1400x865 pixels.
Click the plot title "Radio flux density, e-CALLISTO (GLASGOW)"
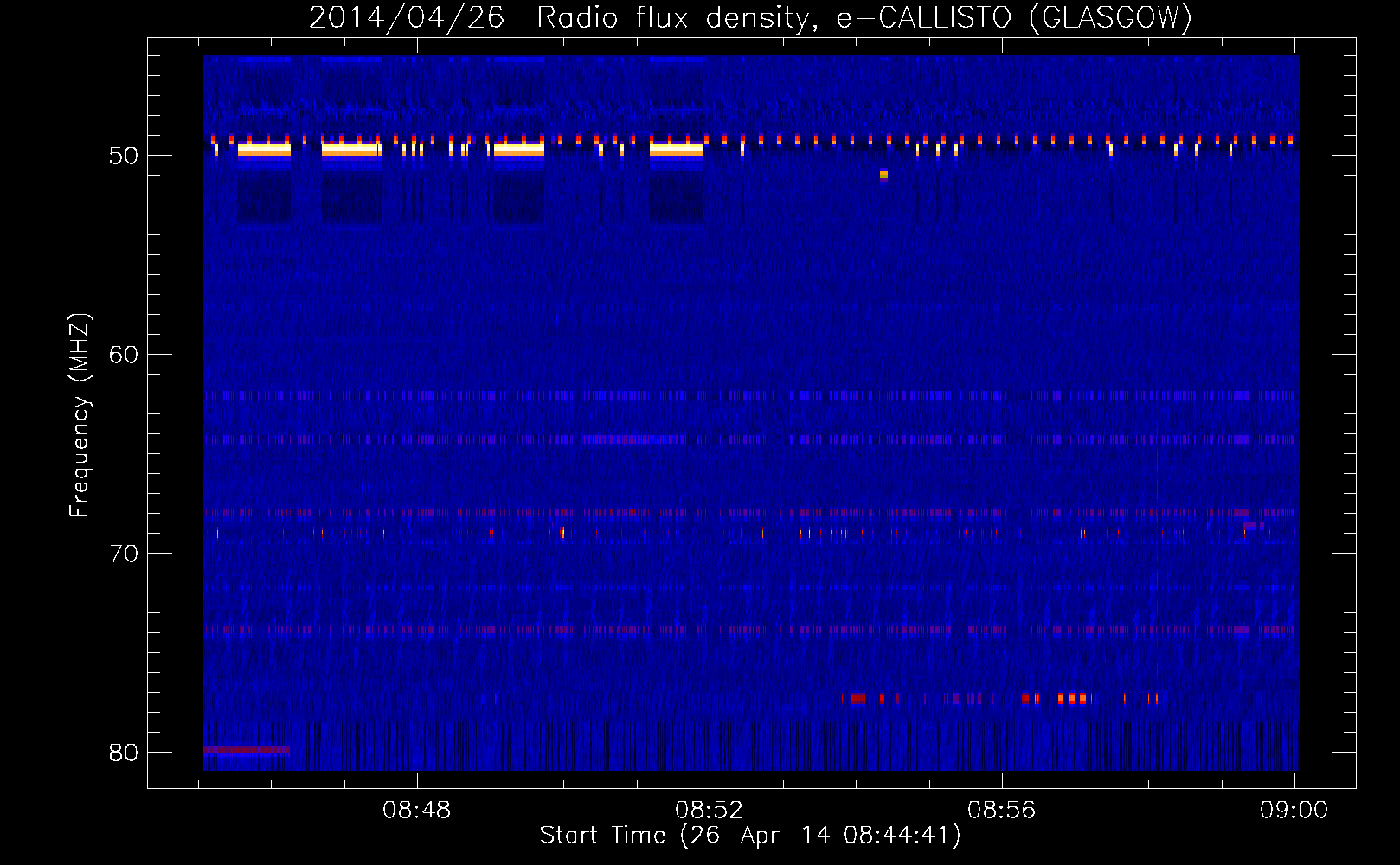864,17
